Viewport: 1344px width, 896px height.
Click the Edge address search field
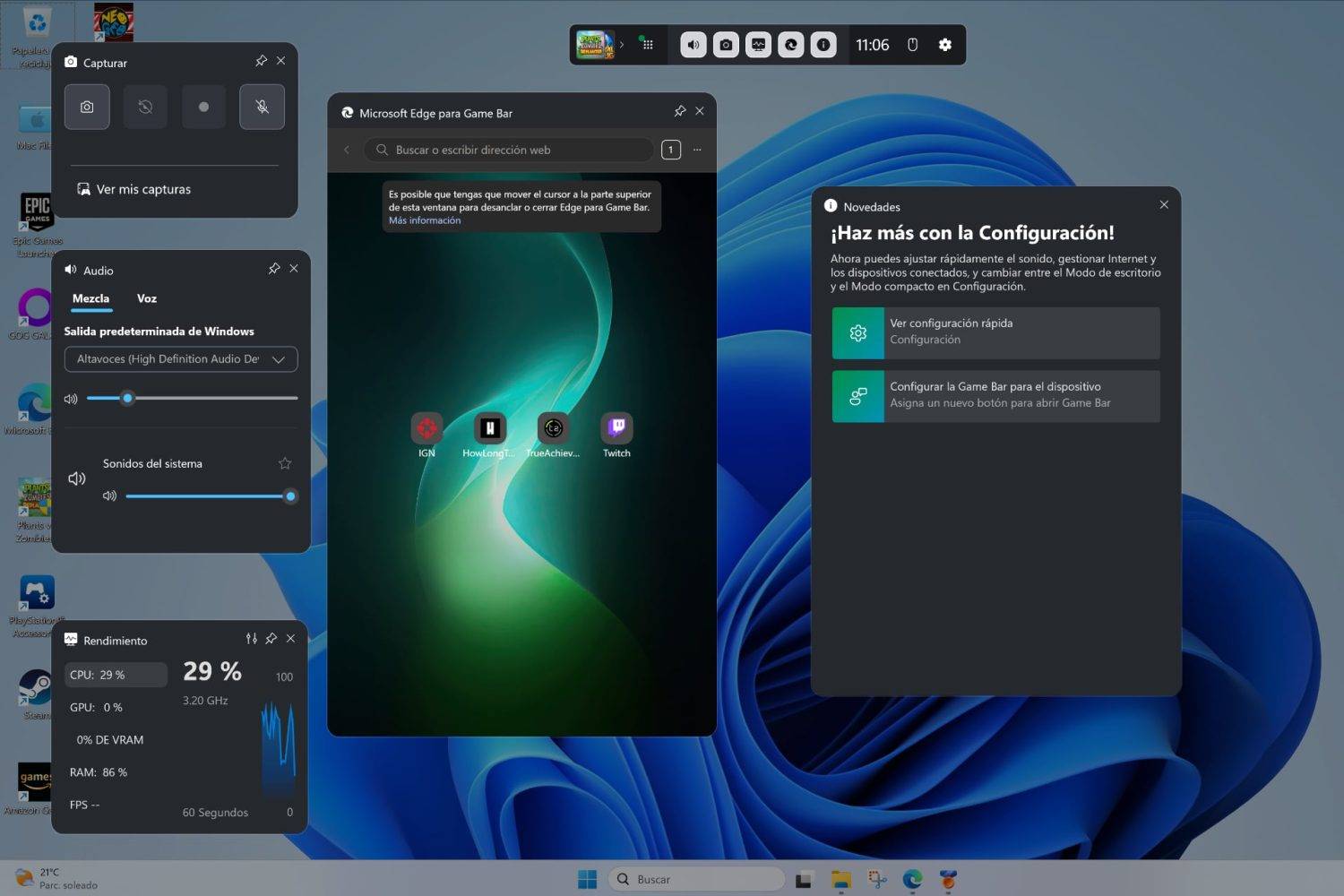[x=508, y=150]
